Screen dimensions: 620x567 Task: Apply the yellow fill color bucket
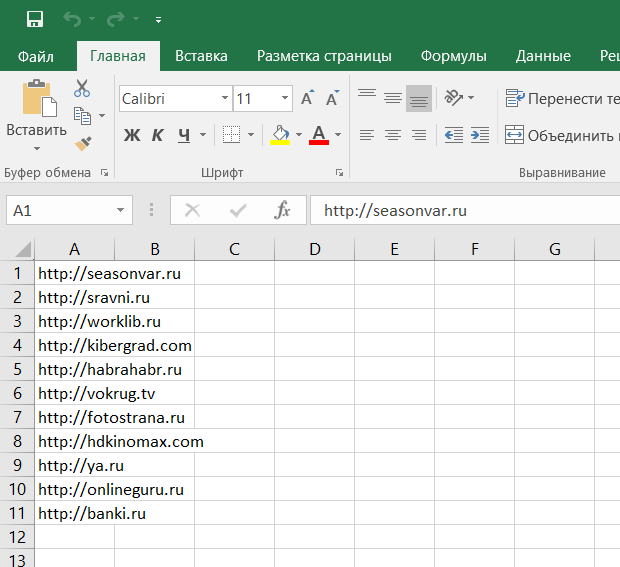click(280, 135)
